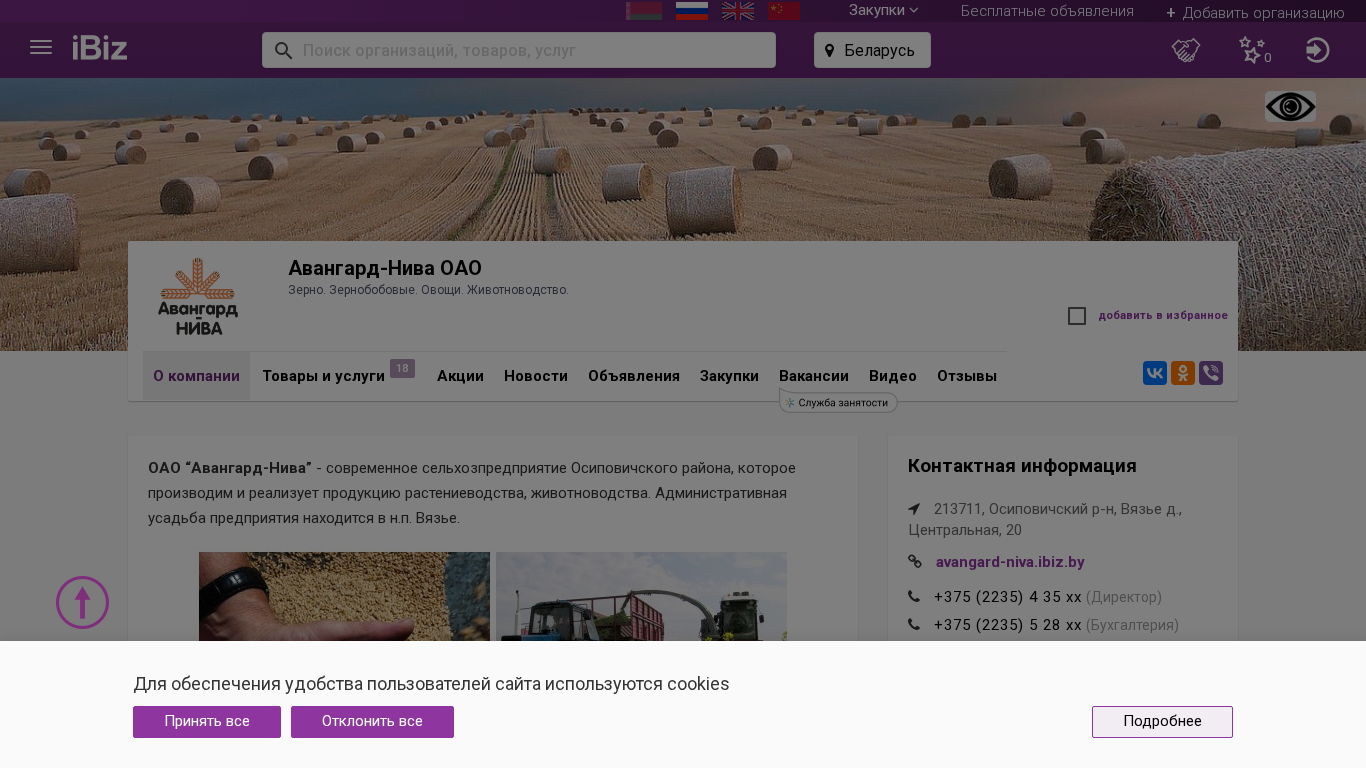Click the scroll-to-top arrow button

pos(82,603)
